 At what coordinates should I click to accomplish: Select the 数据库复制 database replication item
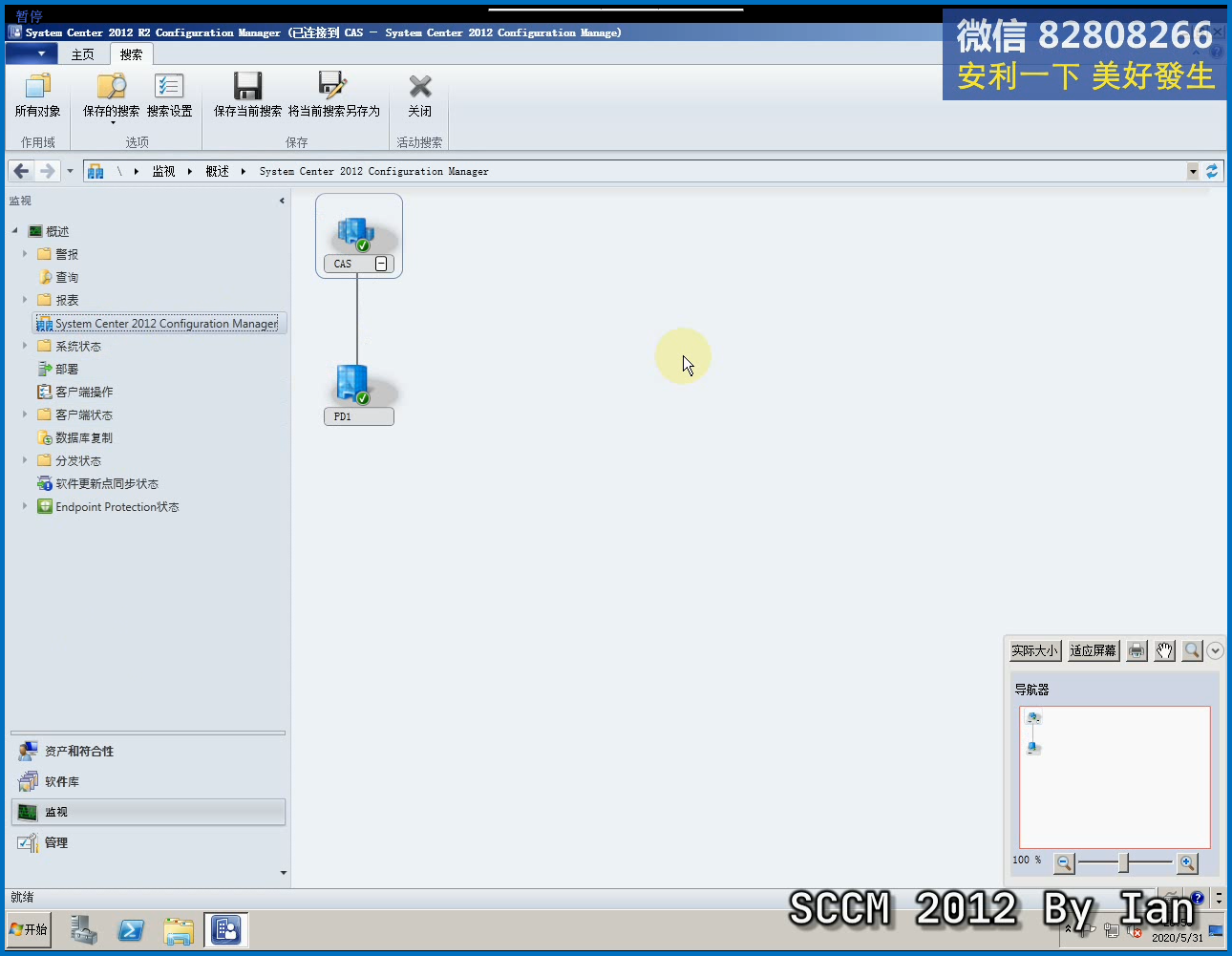pyautogui.click(x=84, y=437)
